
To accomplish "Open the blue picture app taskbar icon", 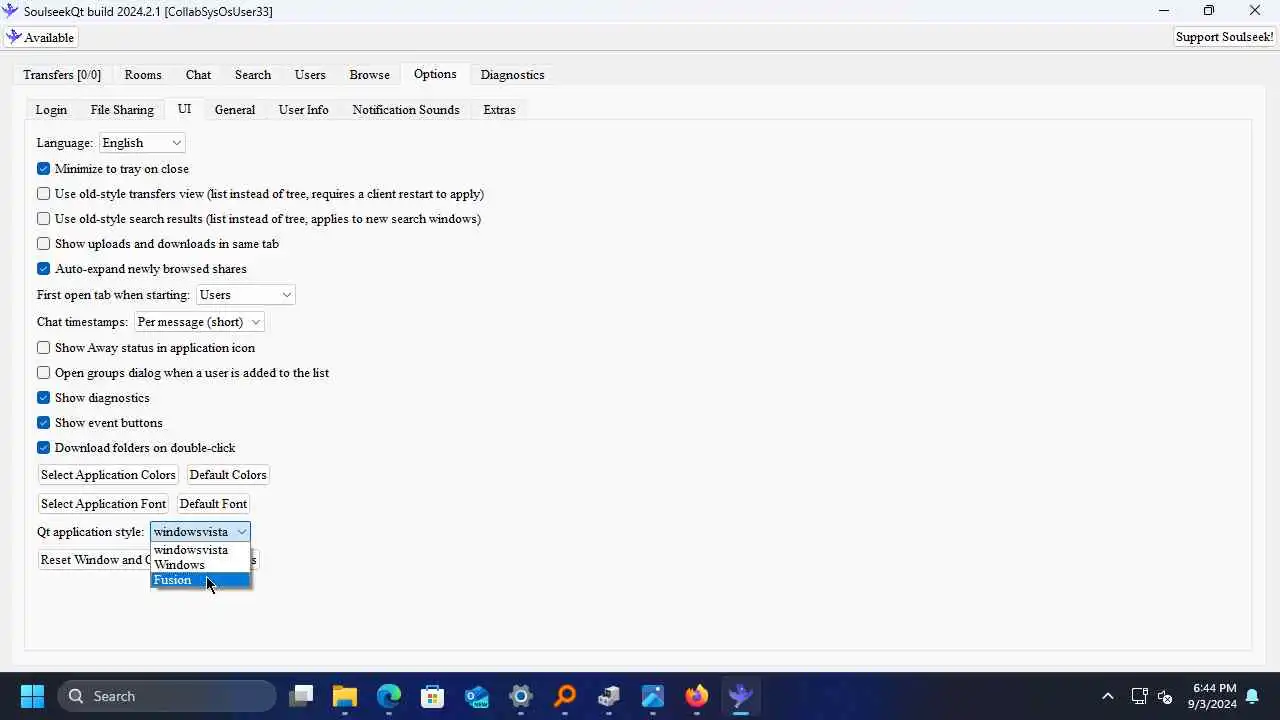I will coord(653,696).
